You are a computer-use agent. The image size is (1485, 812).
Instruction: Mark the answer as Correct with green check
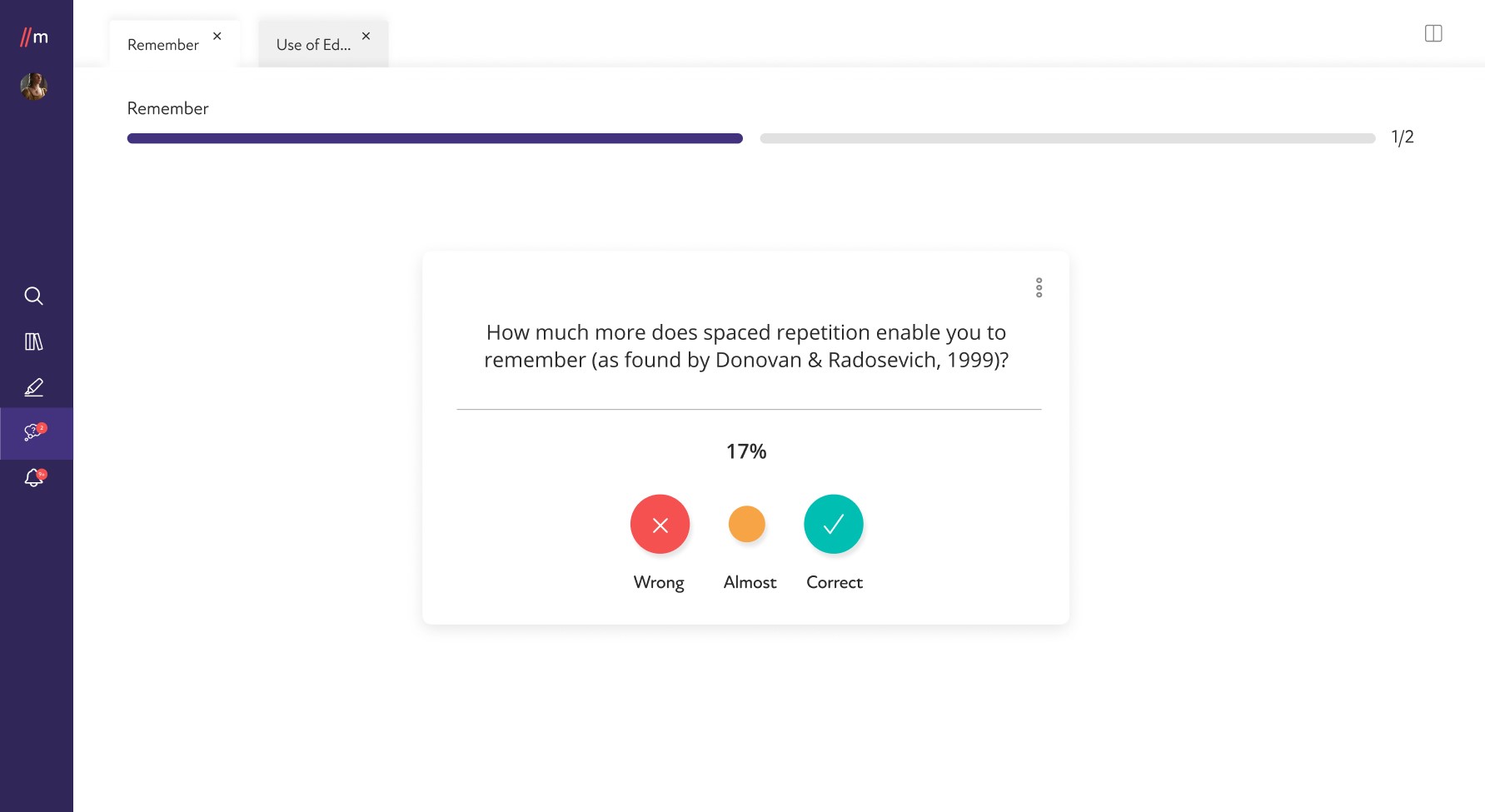coord(834,524)
